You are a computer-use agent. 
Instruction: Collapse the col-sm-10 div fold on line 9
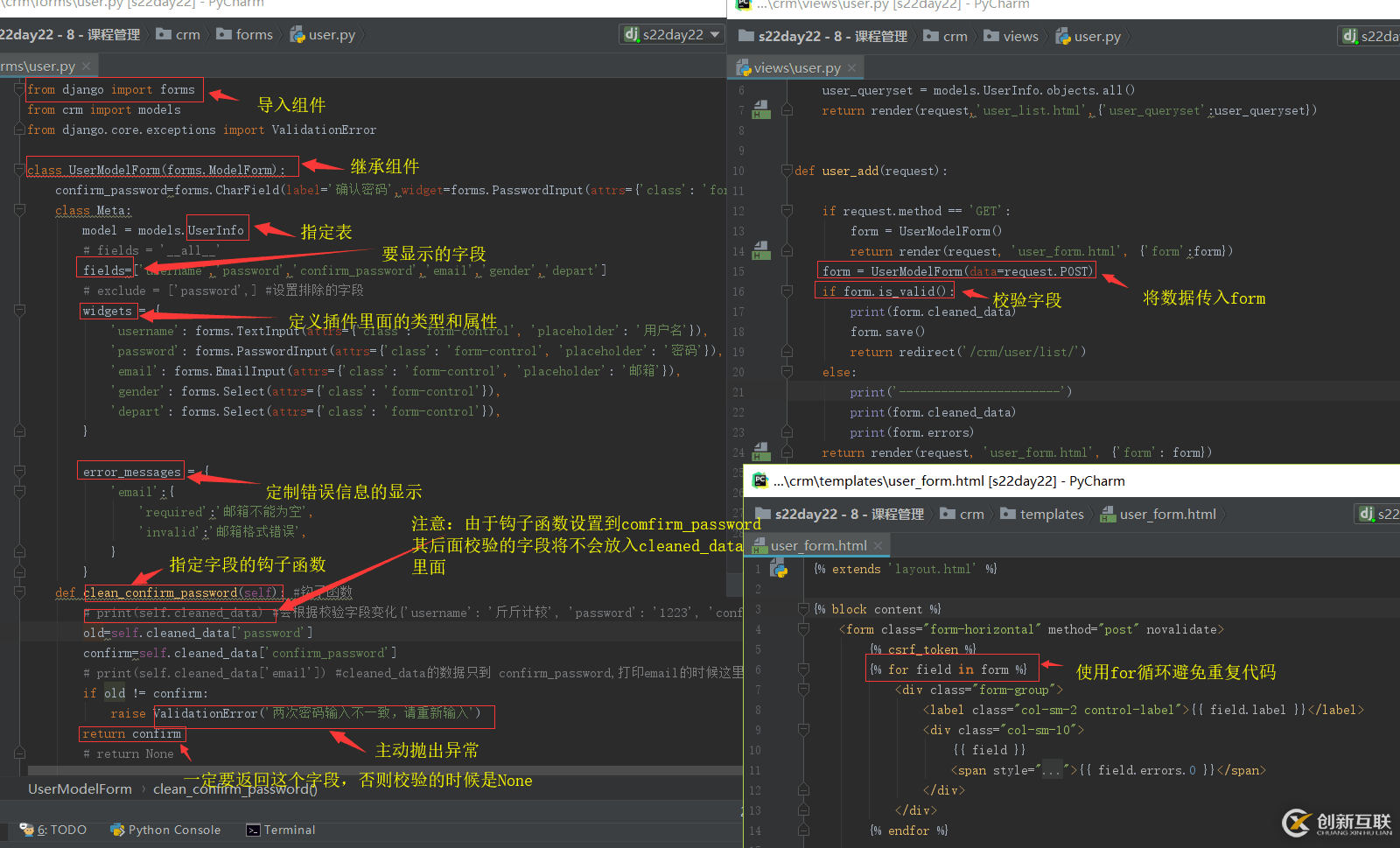(x=803, y=730)
